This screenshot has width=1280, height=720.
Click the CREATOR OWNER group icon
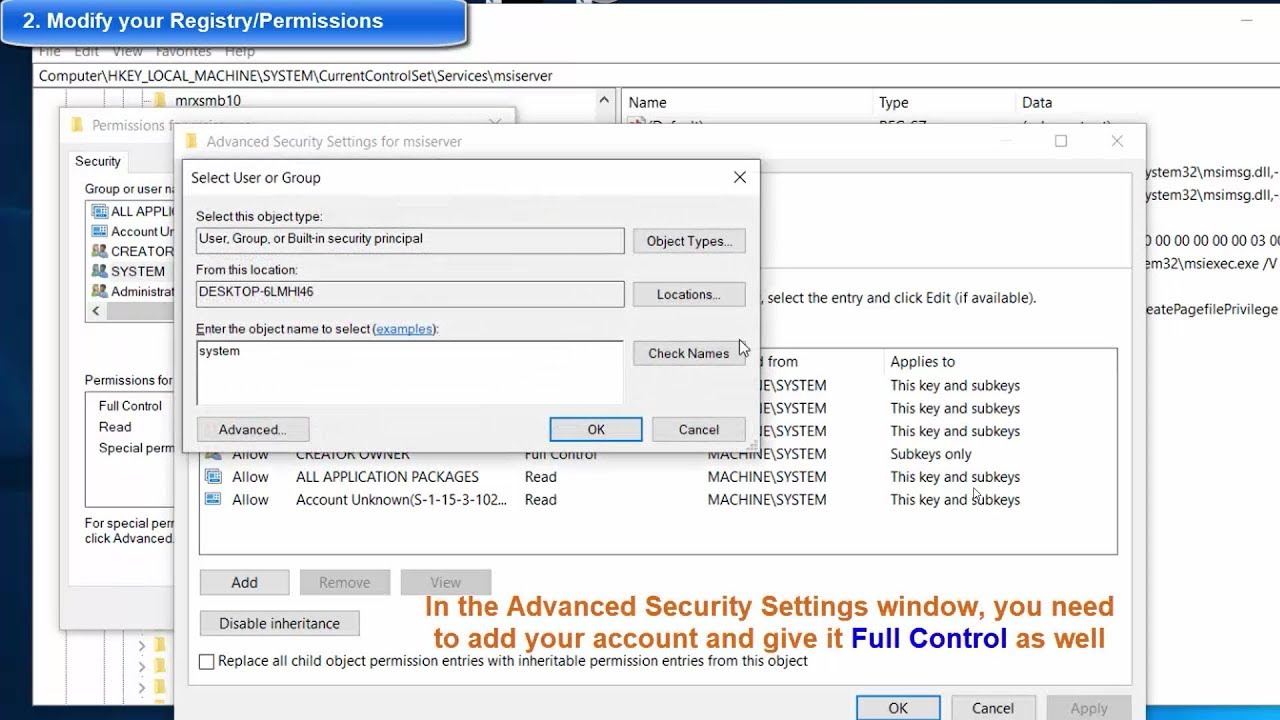(99, 251)
